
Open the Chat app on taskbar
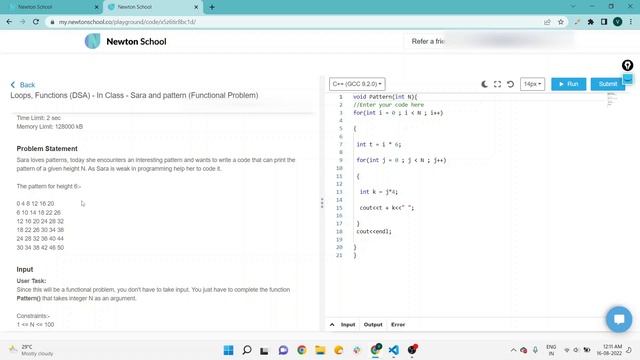[x=283, y=350]
